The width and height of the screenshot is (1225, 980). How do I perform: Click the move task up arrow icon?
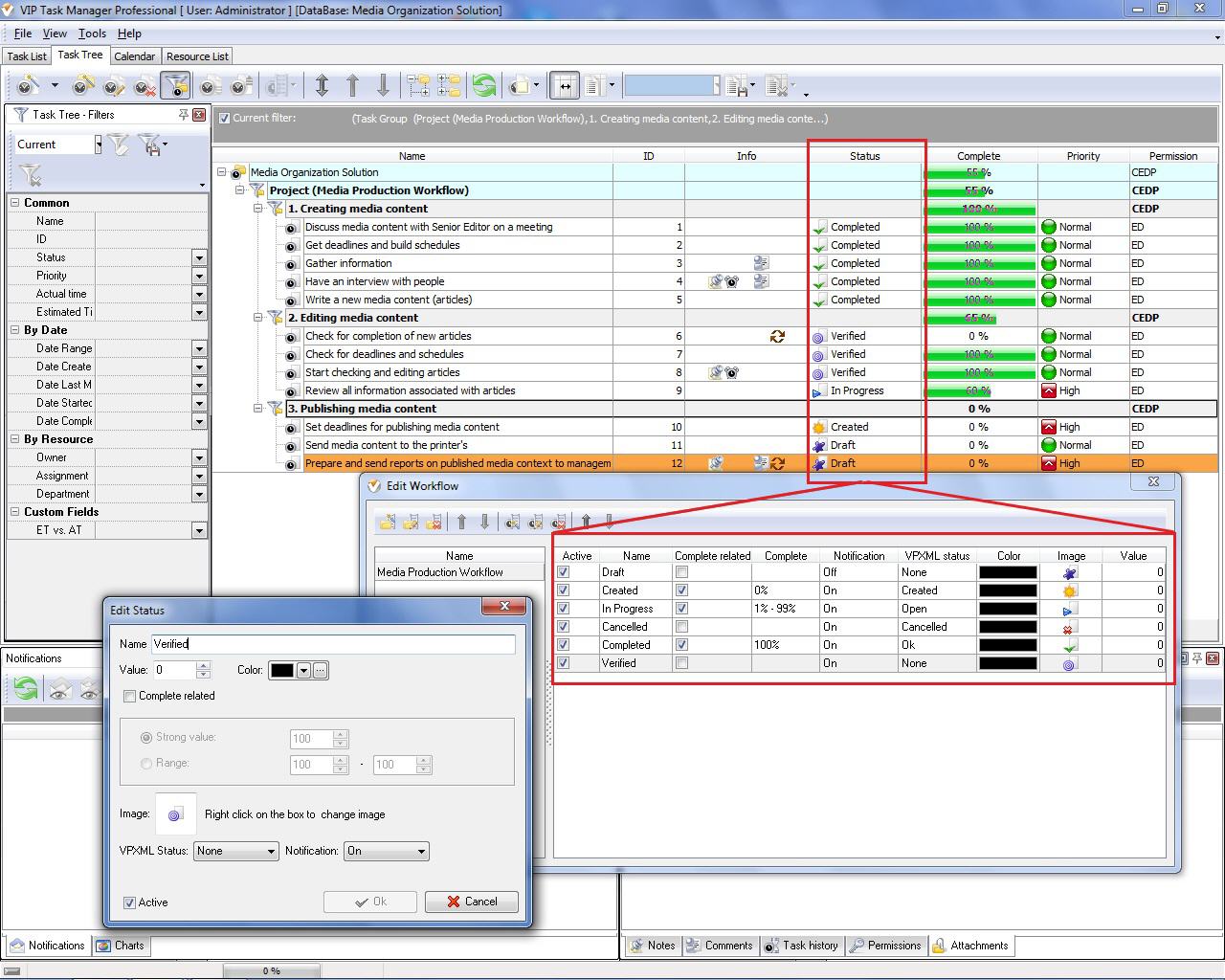click(352, 86)
